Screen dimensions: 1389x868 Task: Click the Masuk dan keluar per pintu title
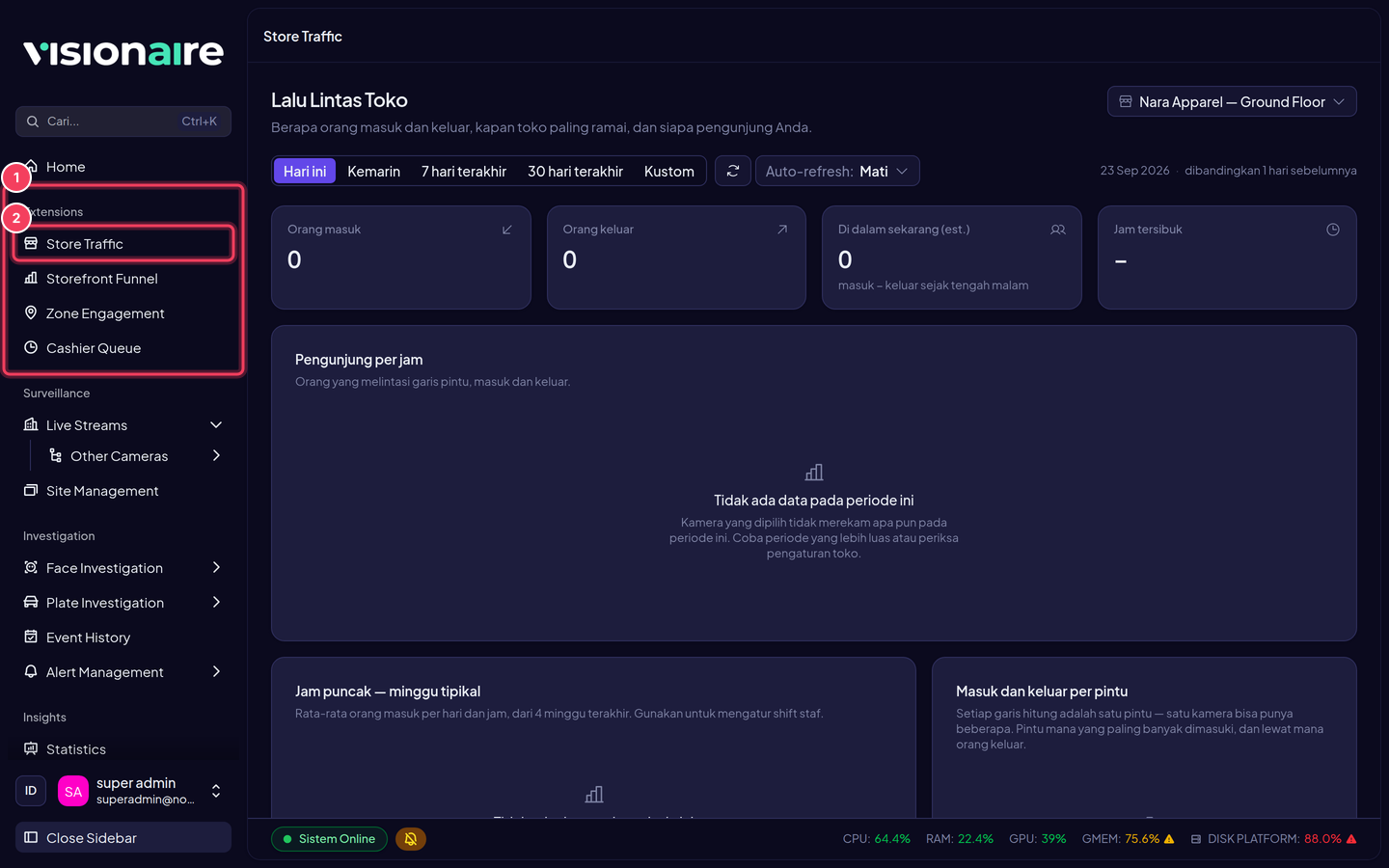pyautogui.click(x=1042, y=692)
